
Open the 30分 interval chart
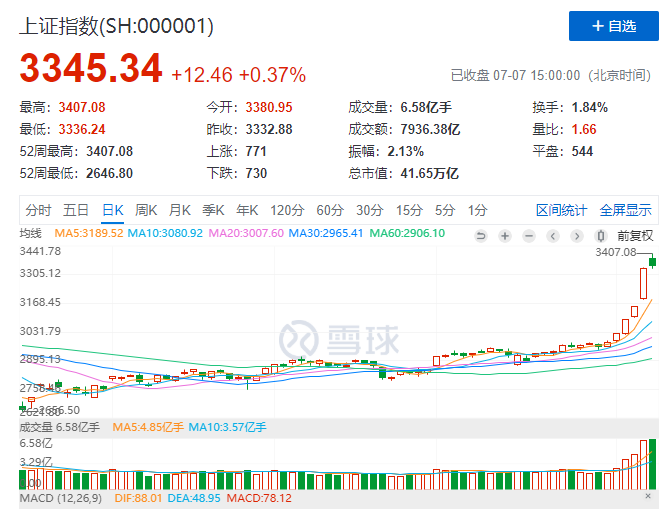pyautogui.click(x=370, y=210)
